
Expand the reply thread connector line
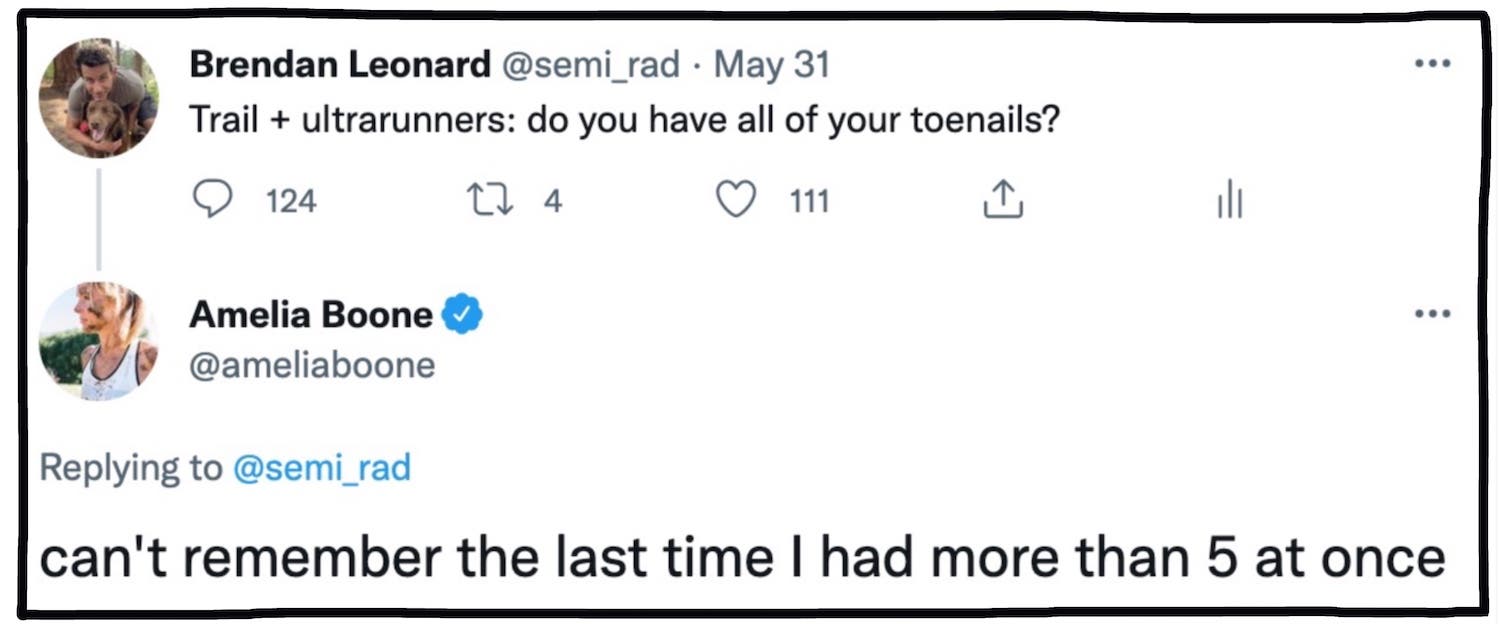(x=97, y=222)
